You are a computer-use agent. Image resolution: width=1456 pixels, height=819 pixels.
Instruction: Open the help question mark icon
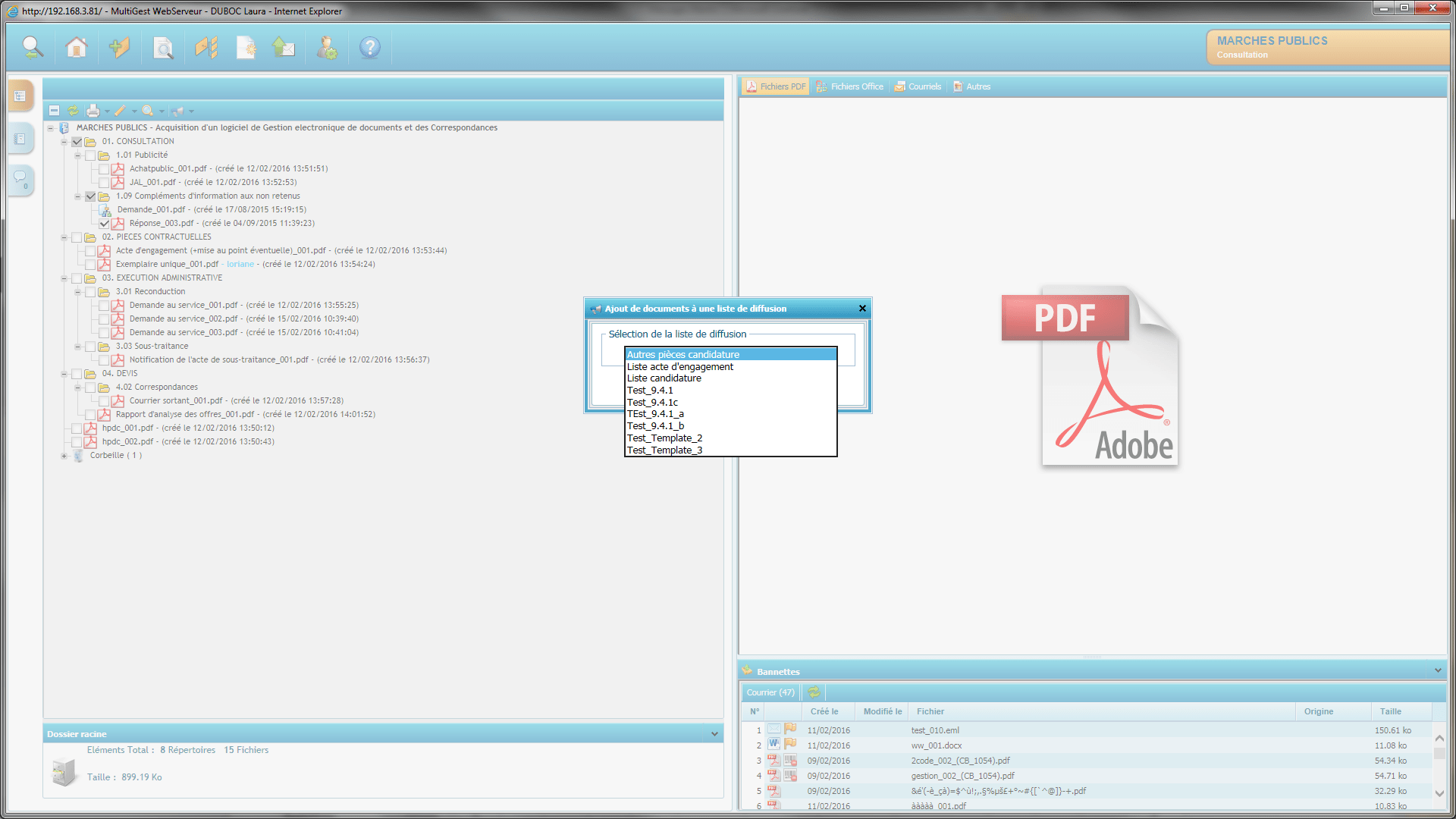point(369,48)
